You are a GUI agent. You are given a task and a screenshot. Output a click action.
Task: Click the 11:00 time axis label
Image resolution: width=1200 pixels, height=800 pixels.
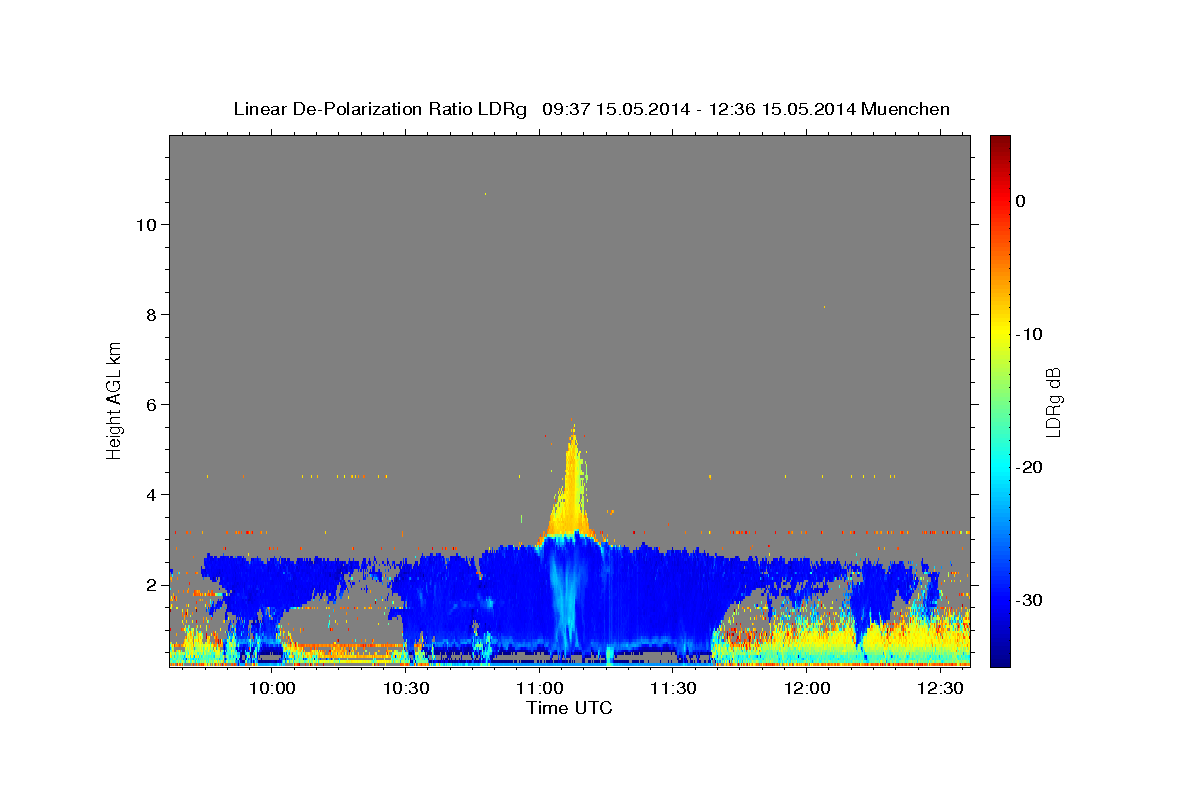[539, 688]
